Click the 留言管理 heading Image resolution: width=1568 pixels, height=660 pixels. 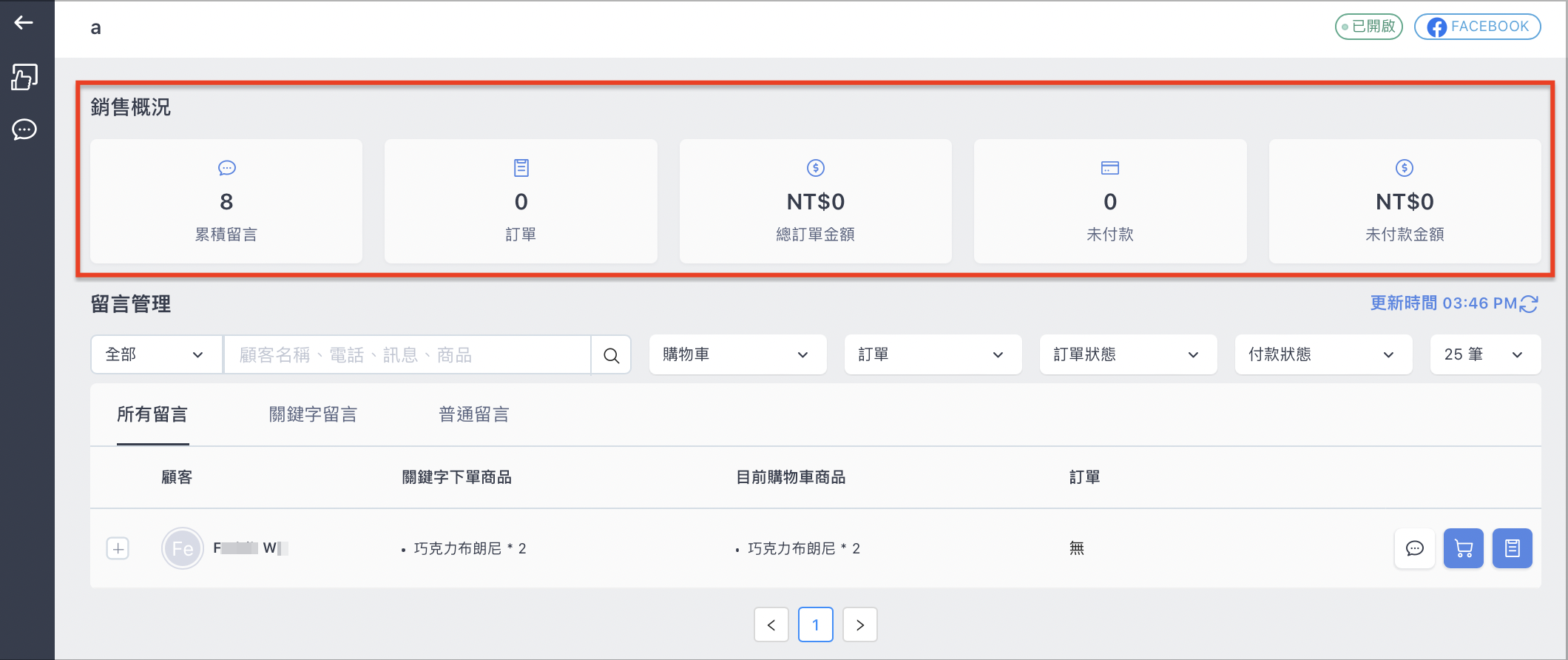pyautogui.click(x=131, y=304)
